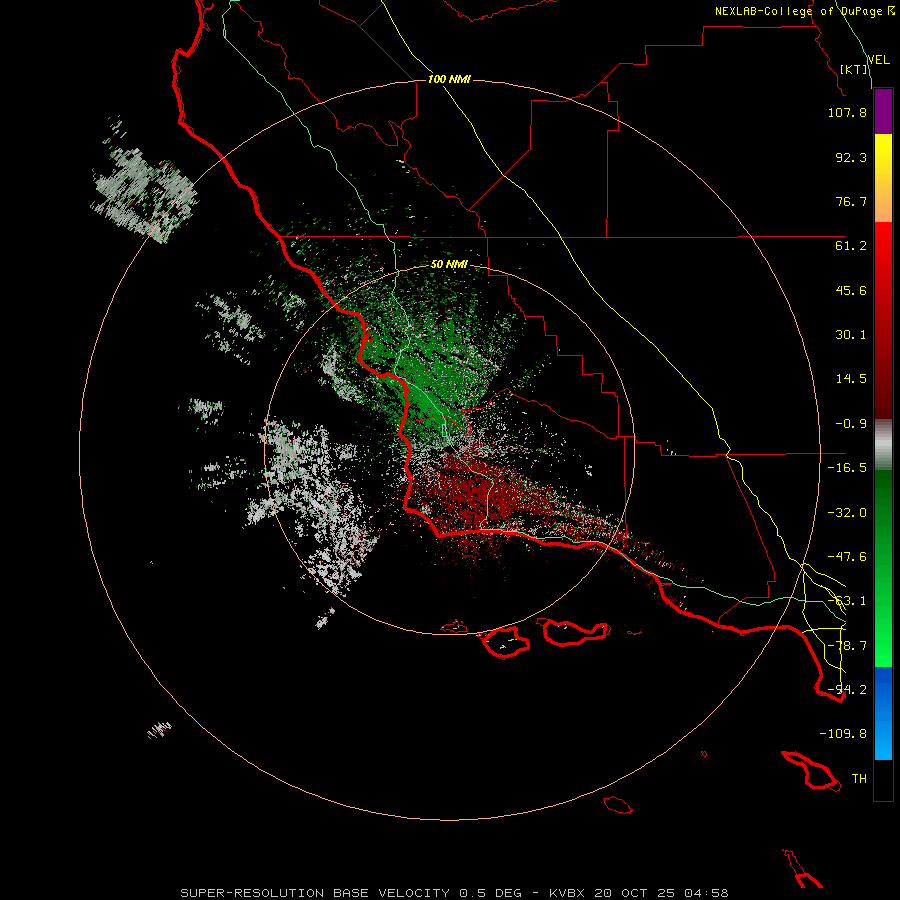
Task: Click the 14.5 legend value
Action: click(x=851, y=379)
